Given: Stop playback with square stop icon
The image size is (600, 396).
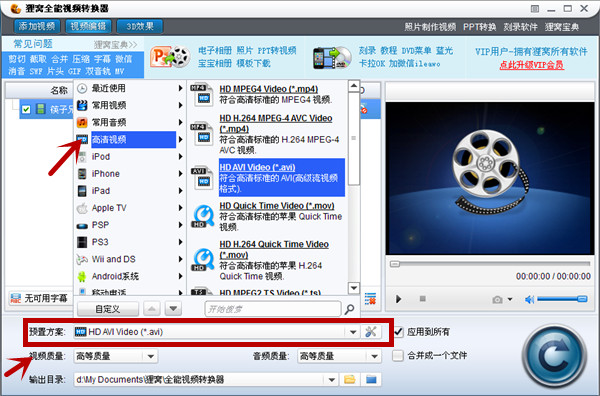Looking at the screenshot, I should tap(422, 298).
